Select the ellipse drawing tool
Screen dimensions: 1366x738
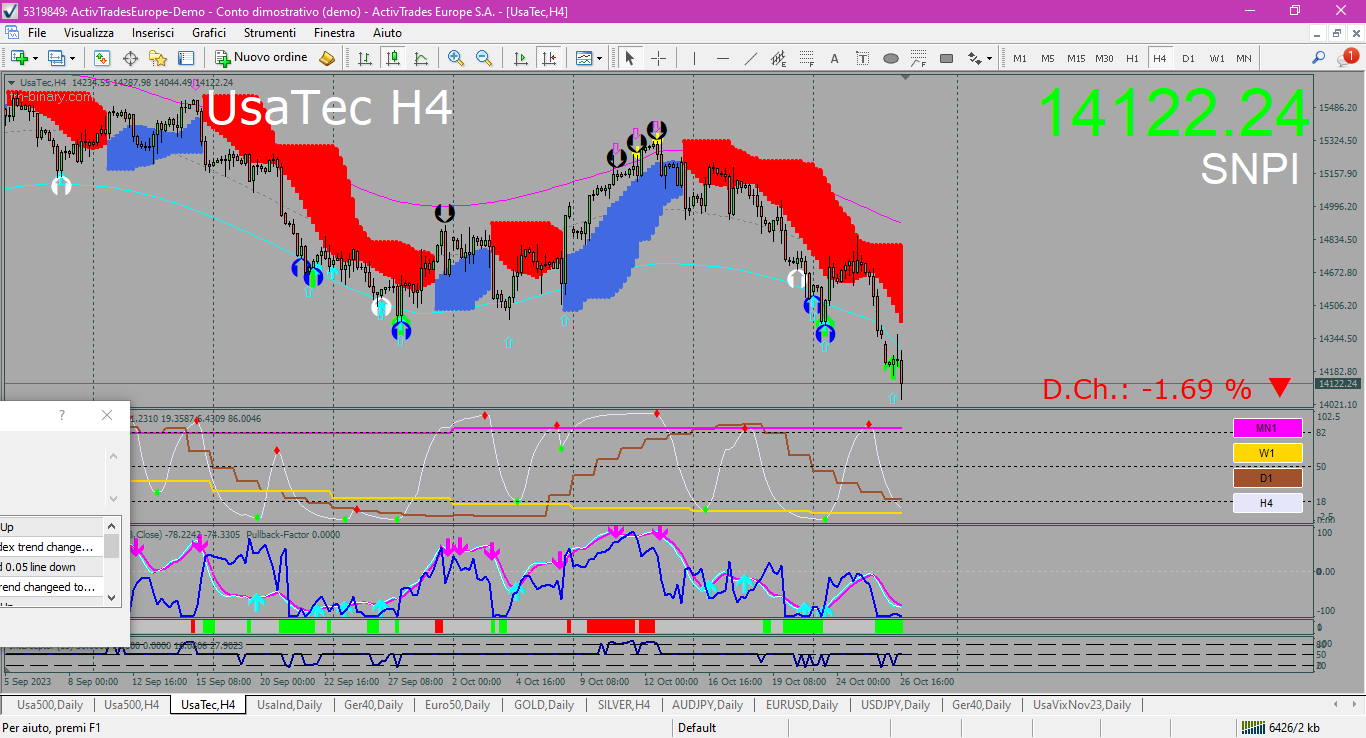point(890,58)
